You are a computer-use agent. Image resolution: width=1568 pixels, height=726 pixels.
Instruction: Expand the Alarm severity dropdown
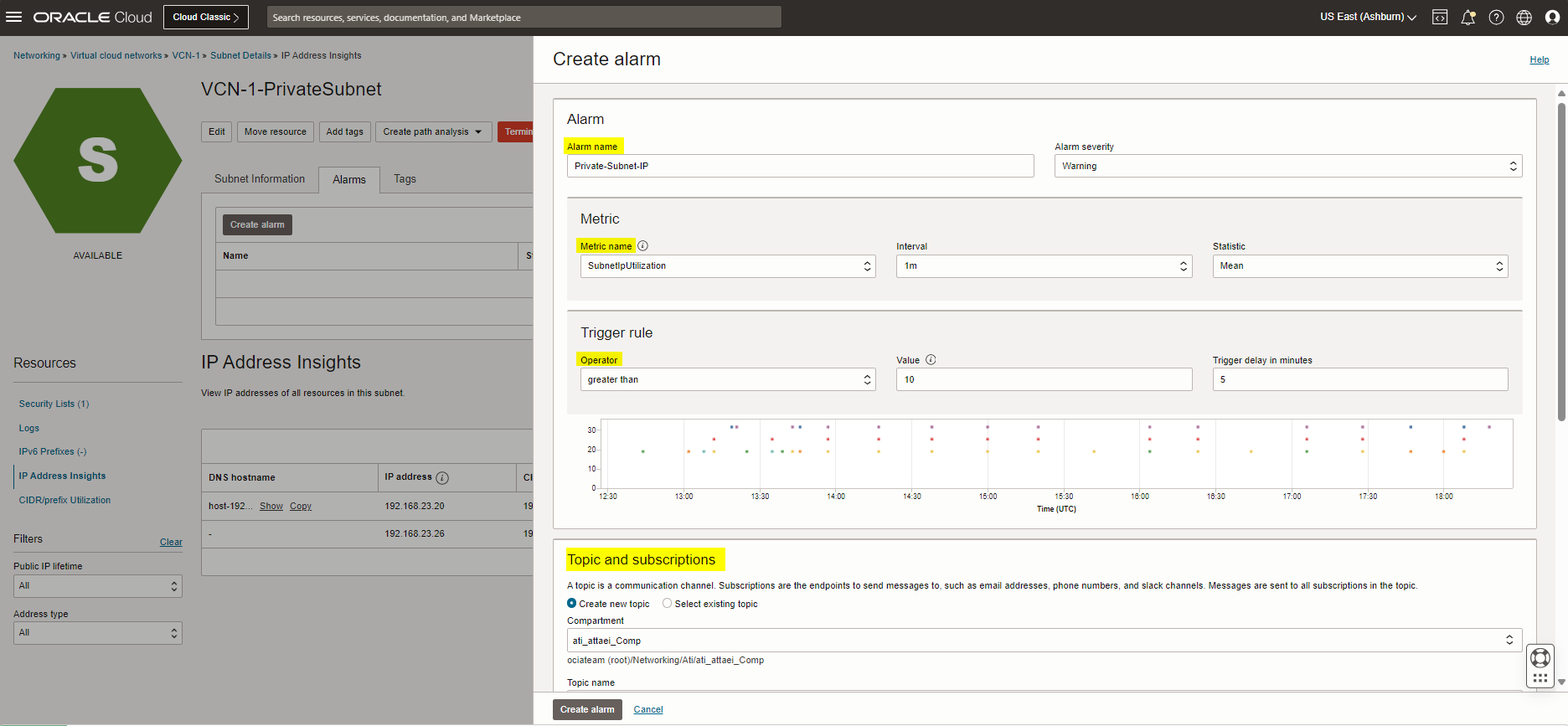click(1287, 166)
